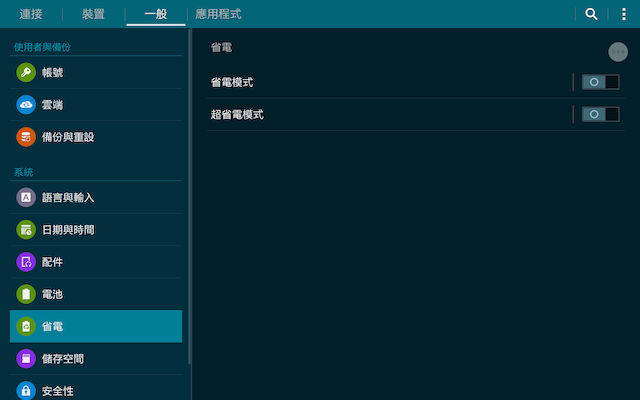This screenshot has height=400, width=640.
Task: Open the 語言與輸入 label
Action: coord(68,198)
